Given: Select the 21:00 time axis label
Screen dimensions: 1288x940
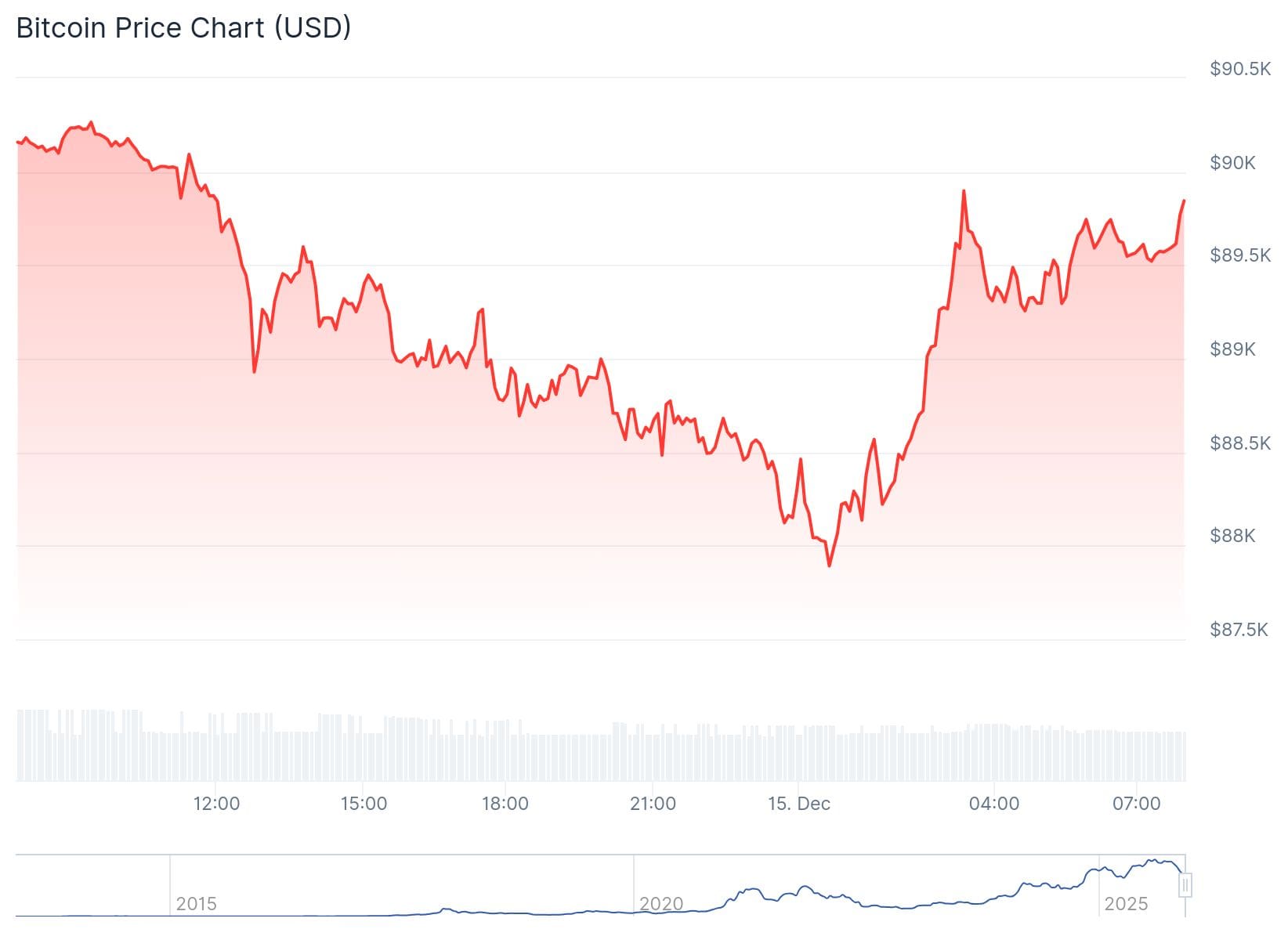Looking at the screenshot, I should pyautogui.click(x=653, y=804).
